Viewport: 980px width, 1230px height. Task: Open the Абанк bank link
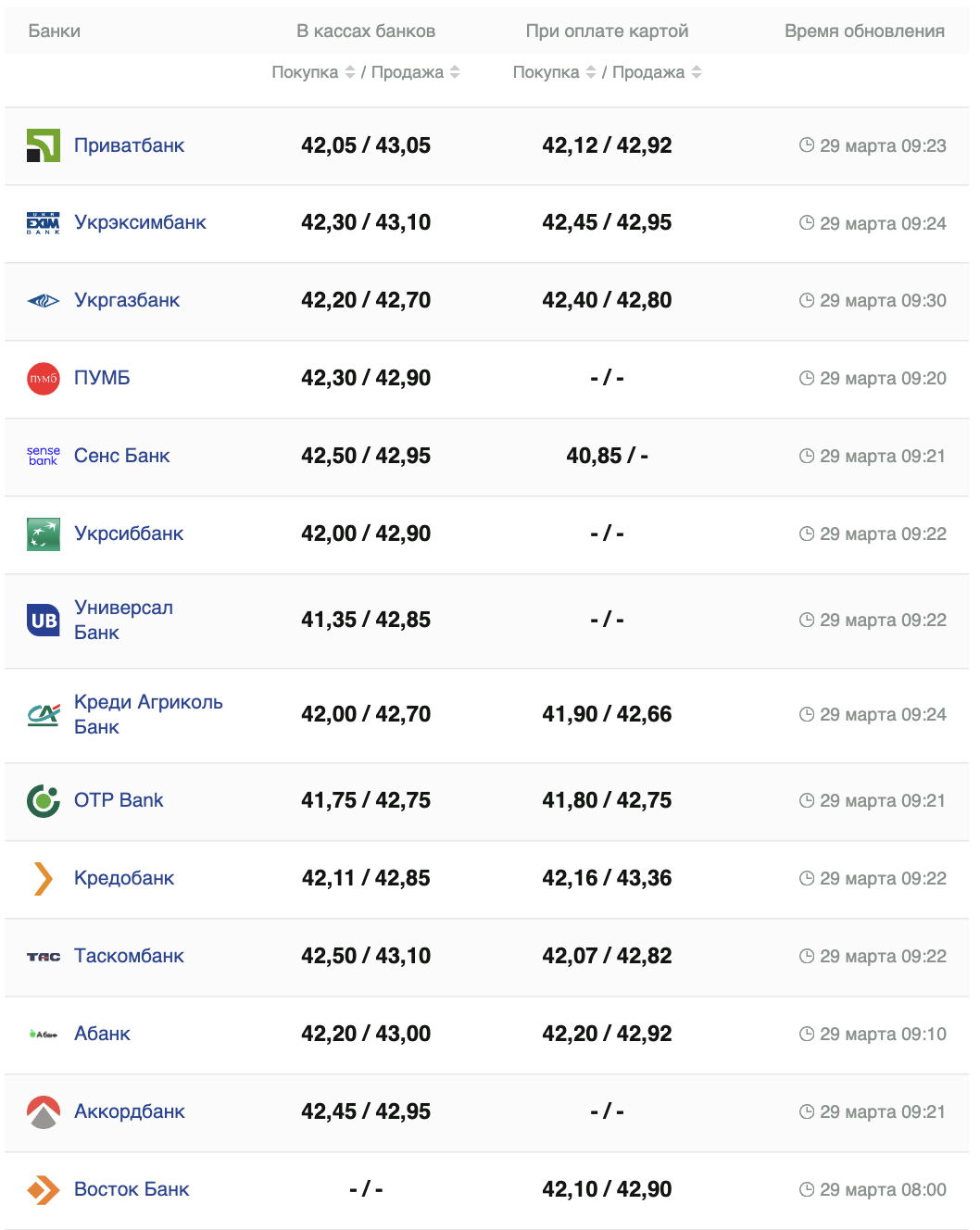[x=102, y=1034]
